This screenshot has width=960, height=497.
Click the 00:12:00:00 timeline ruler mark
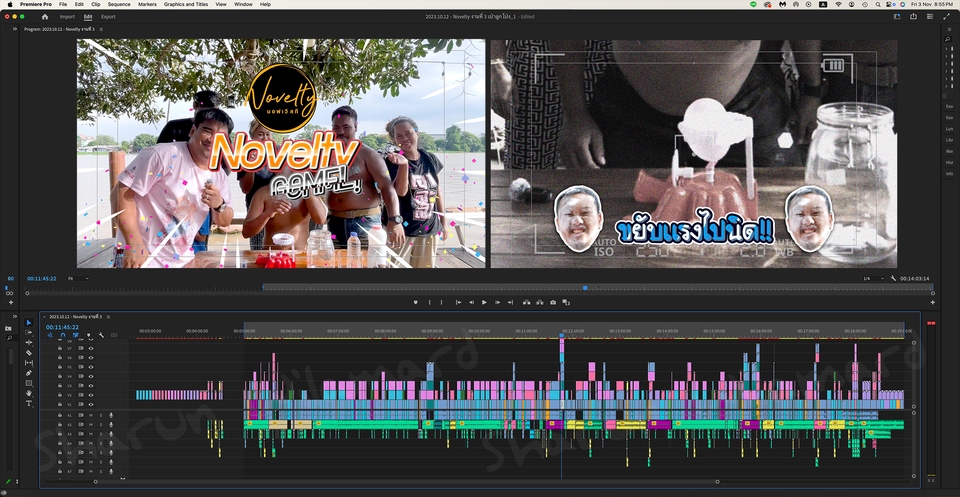click(x=573, y=331)
